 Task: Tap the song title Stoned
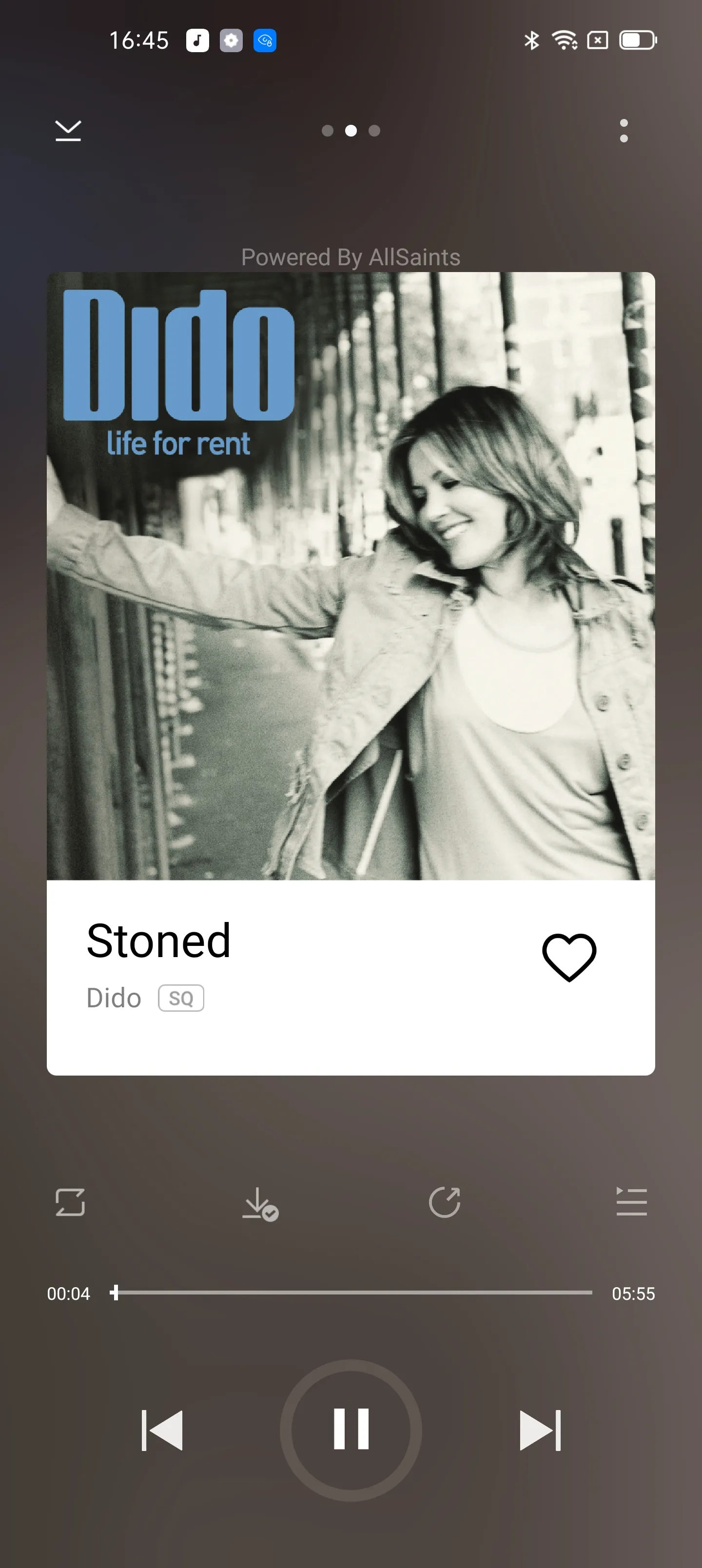(158, 941)
